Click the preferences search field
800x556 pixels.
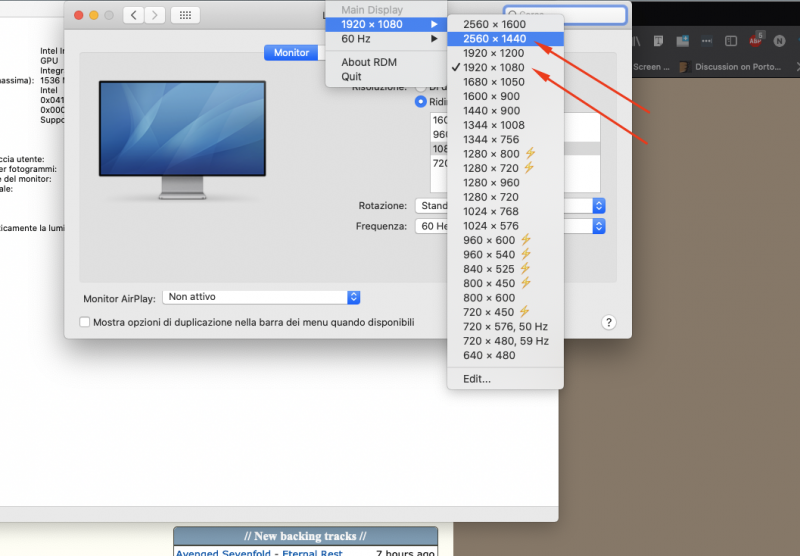tap(565, 14)
